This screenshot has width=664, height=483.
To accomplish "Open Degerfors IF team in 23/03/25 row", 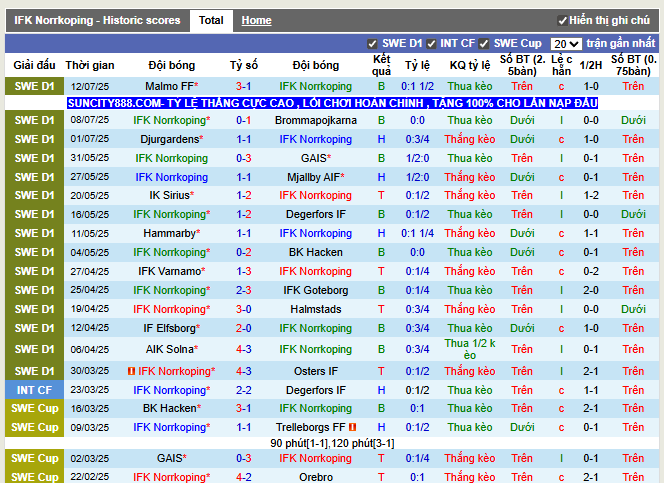I will (316, 390).
